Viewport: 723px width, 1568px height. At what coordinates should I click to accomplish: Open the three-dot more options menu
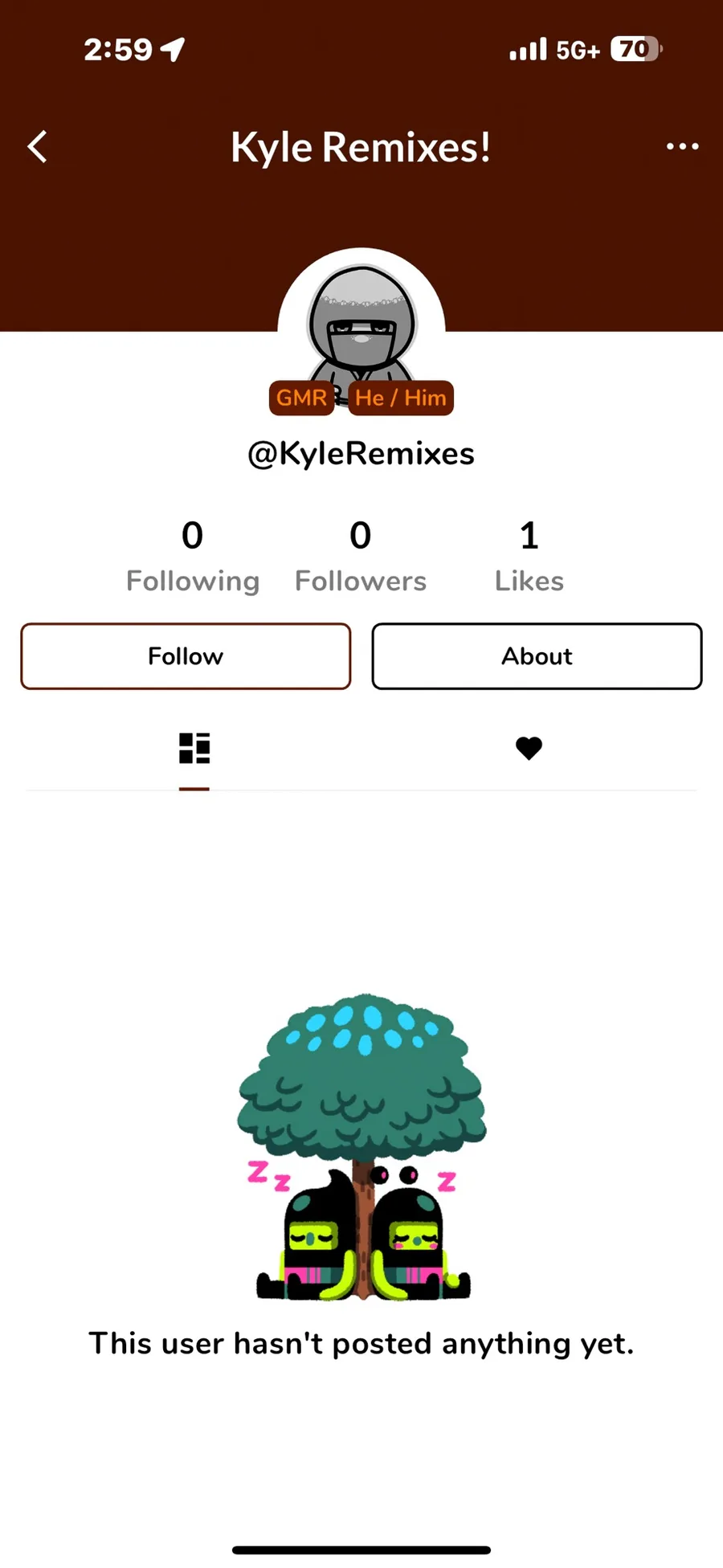pyautogui.click(x=682, y=147)
